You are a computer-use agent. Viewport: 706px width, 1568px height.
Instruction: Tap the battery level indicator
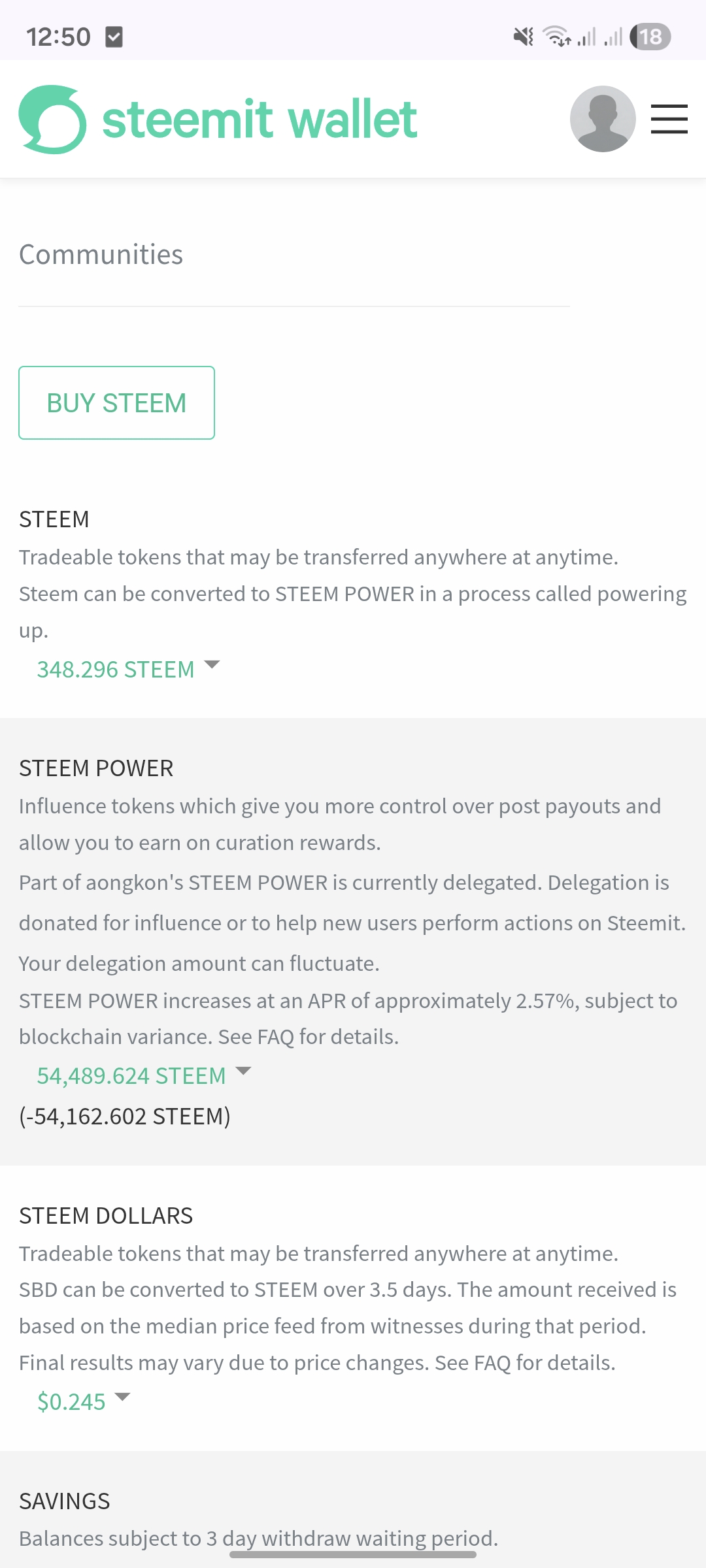coord(650,37)
